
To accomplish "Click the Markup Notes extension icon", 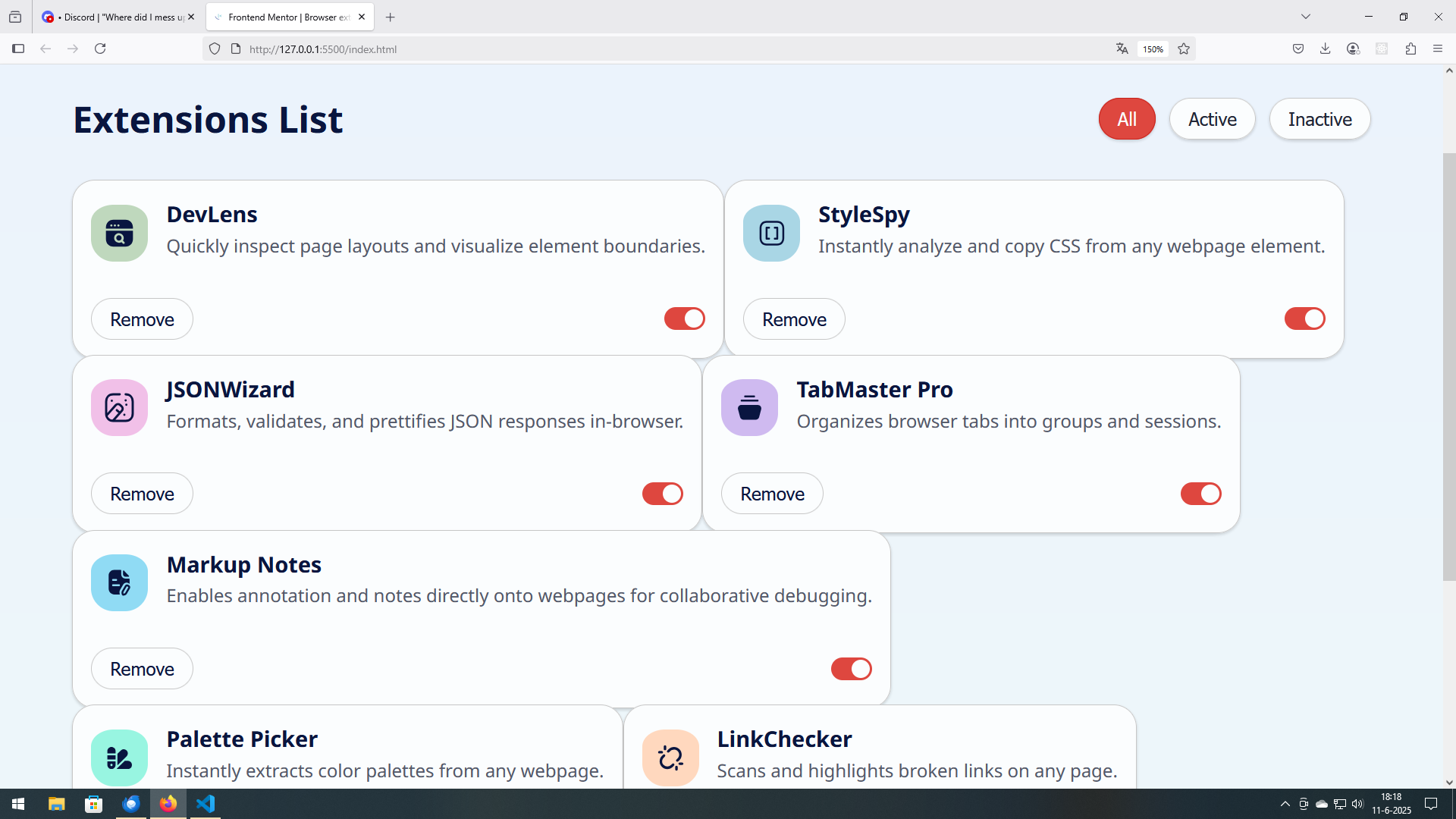I will tap(119, 582).
